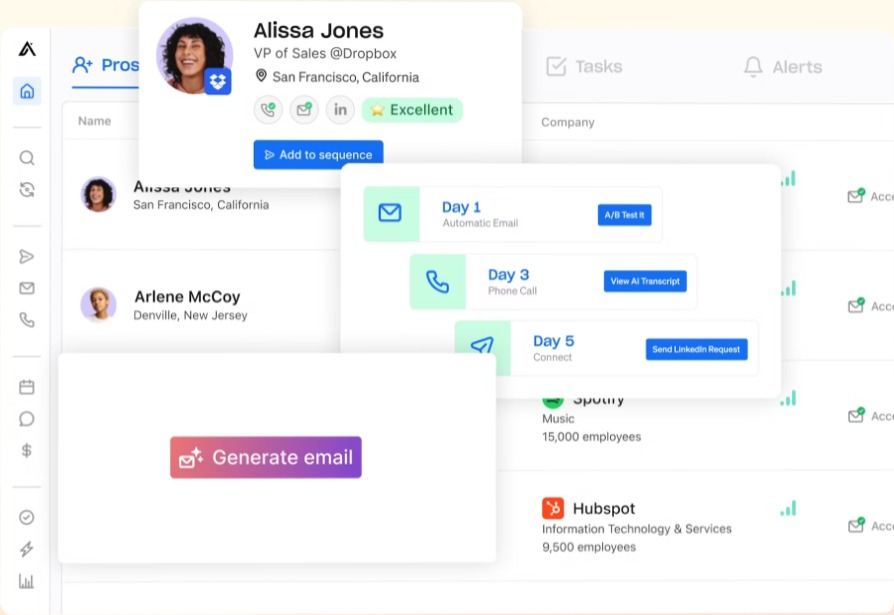Click email contact icon on Alissa's card

304,109
